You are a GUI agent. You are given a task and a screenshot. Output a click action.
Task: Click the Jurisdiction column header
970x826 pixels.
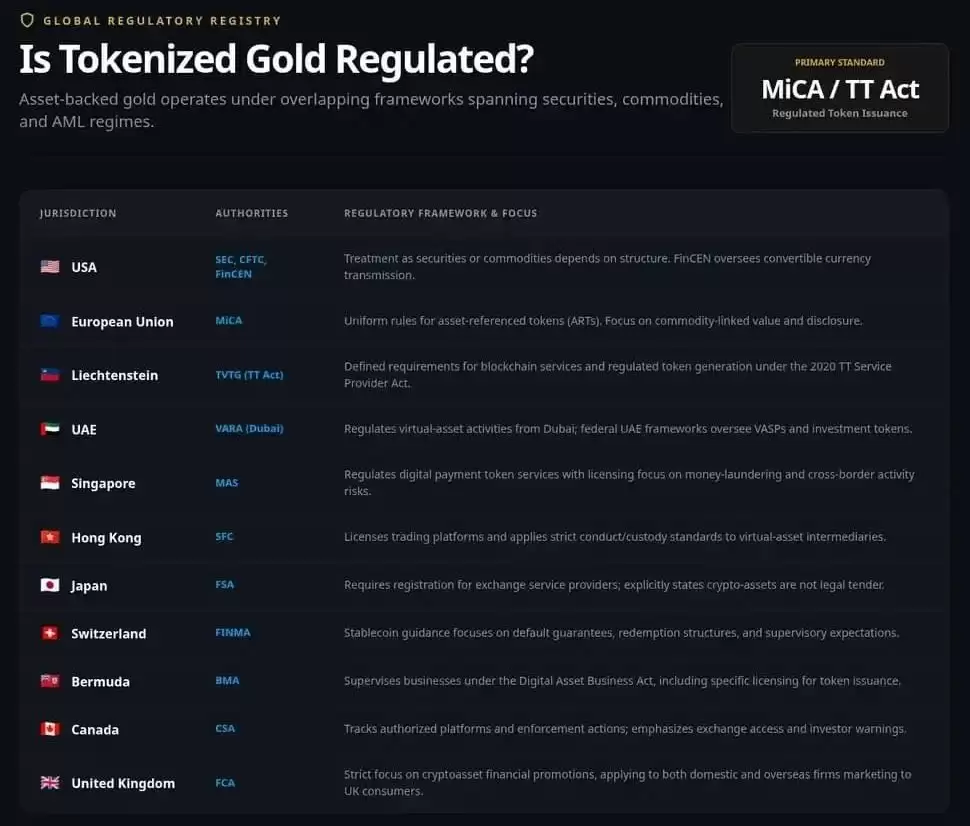tap(78, 213)
